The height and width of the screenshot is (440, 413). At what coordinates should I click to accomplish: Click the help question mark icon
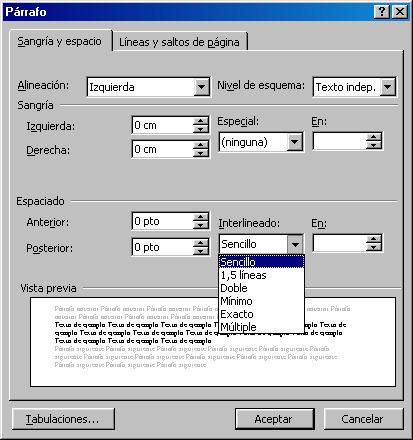[x=382, y=12]
